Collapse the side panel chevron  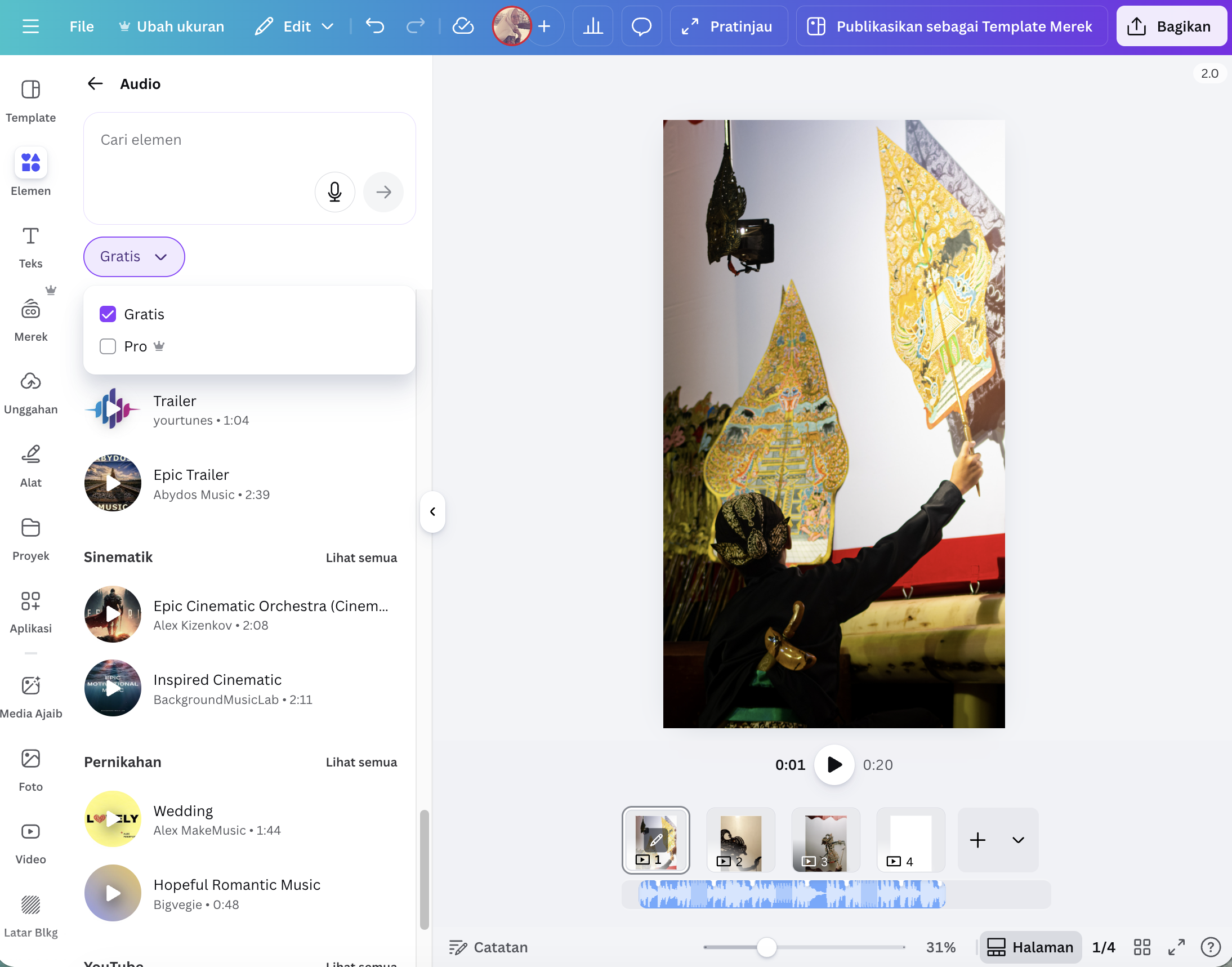(x=432, y=512)
